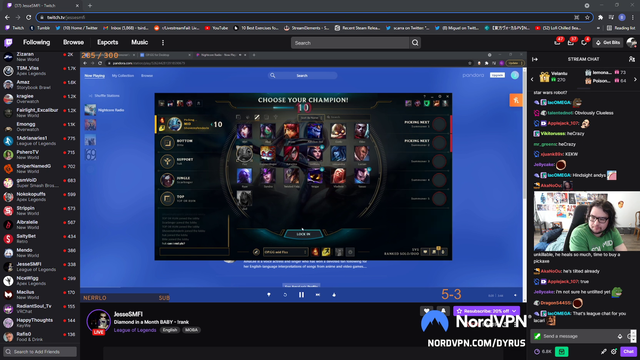The image size is (640, 360).
Task: Show previous gift leaderboard page
Action: point(532,80)
